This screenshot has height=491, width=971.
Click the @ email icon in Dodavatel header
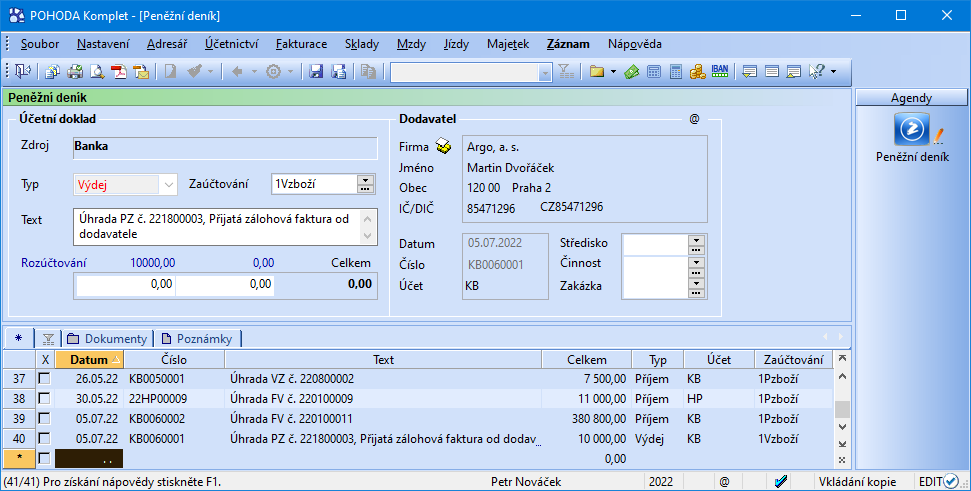tap(694, 119)
